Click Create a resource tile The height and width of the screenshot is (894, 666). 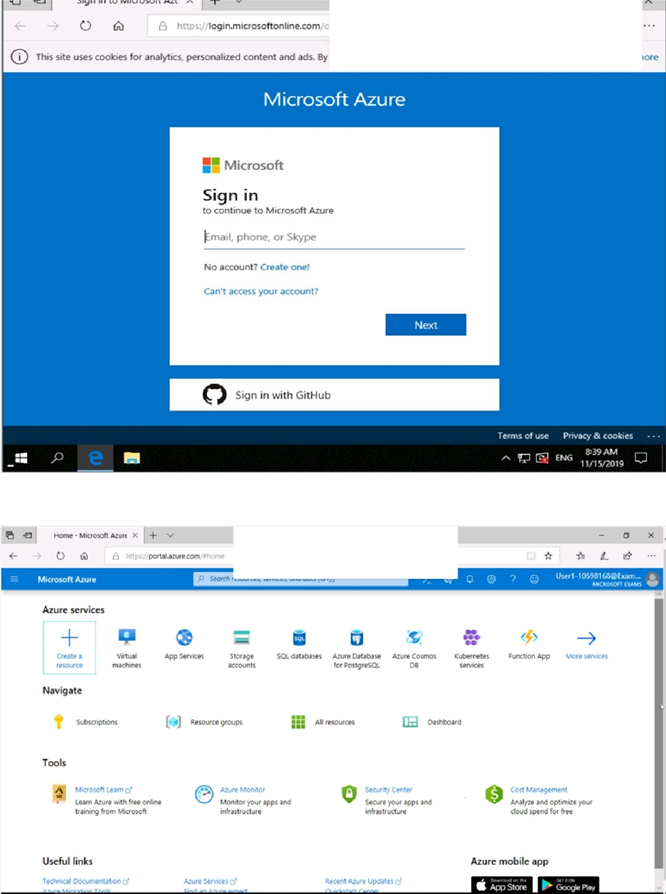tap(70, 647)
